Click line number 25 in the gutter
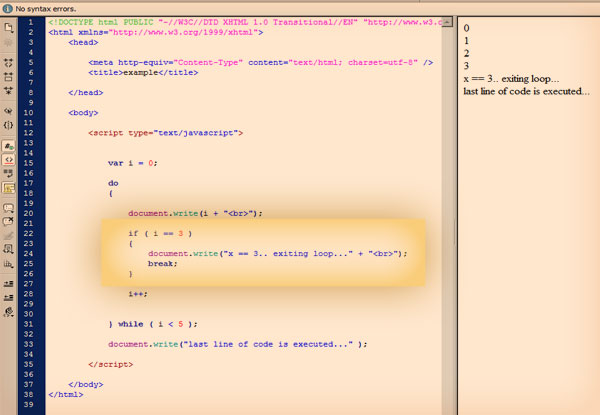This screenshot has width=600, height=415. [x=28, y=264]
